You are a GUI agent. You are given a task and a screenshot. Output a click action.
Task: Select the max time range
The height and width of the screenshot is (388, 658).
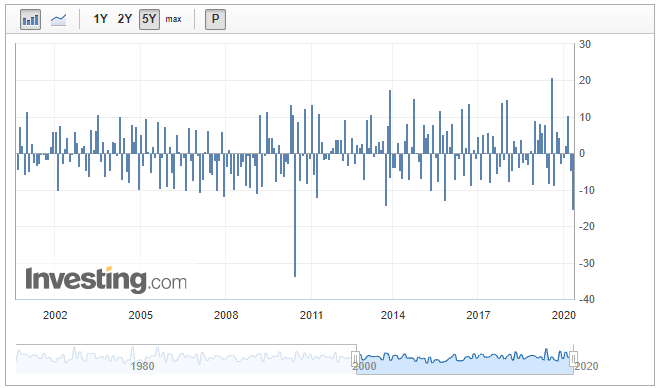(x=173, y=19)
